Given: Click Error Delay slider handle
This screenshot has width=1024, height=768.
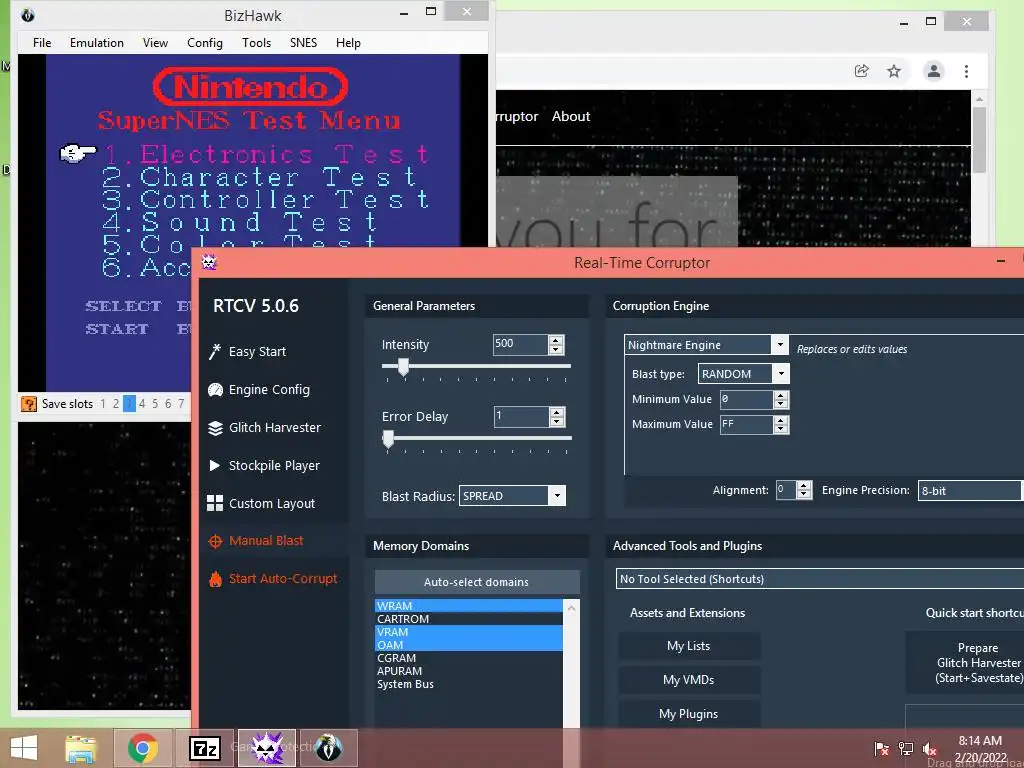Looking at the screenshot, I should (388, 439).
